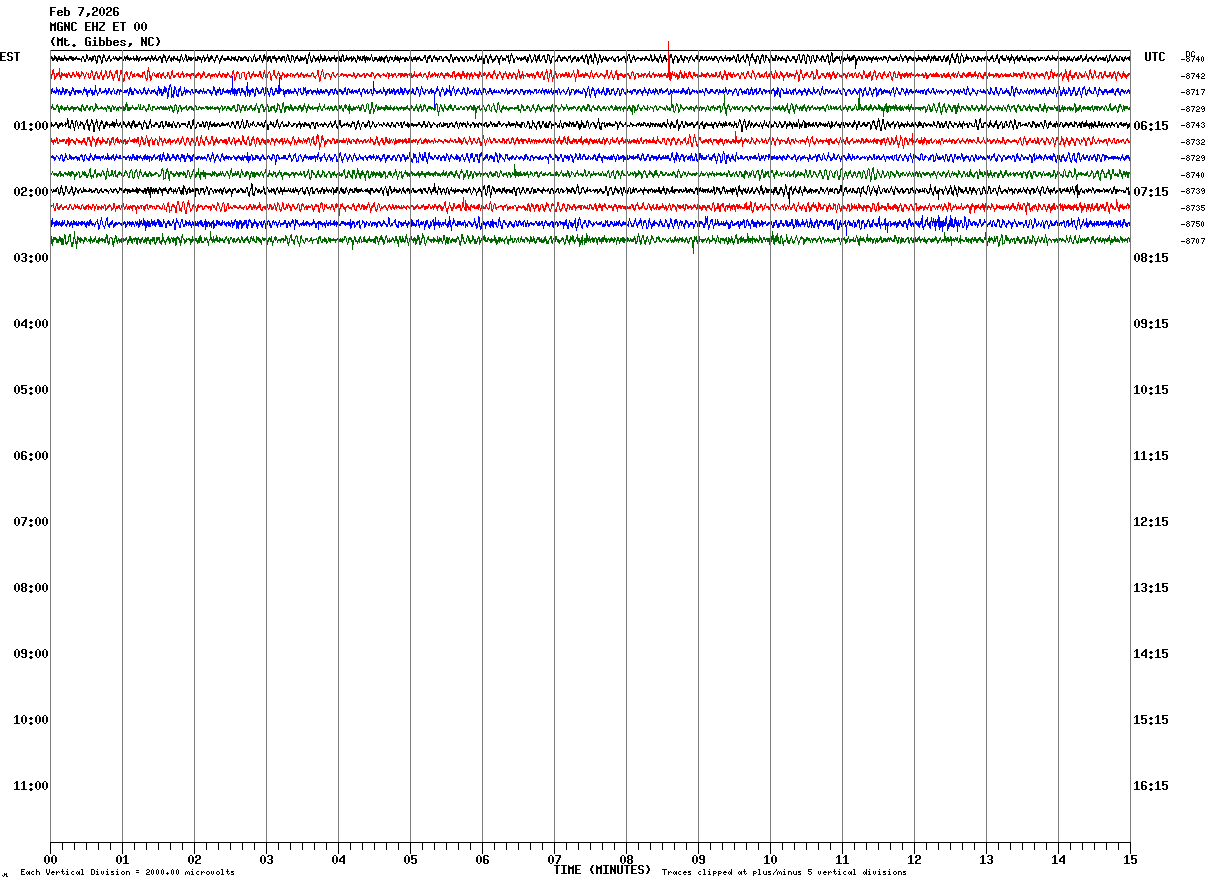Click the 09:15 UTC time label
This screenshot has width=1210, height=886.
tap(1151, 324)
